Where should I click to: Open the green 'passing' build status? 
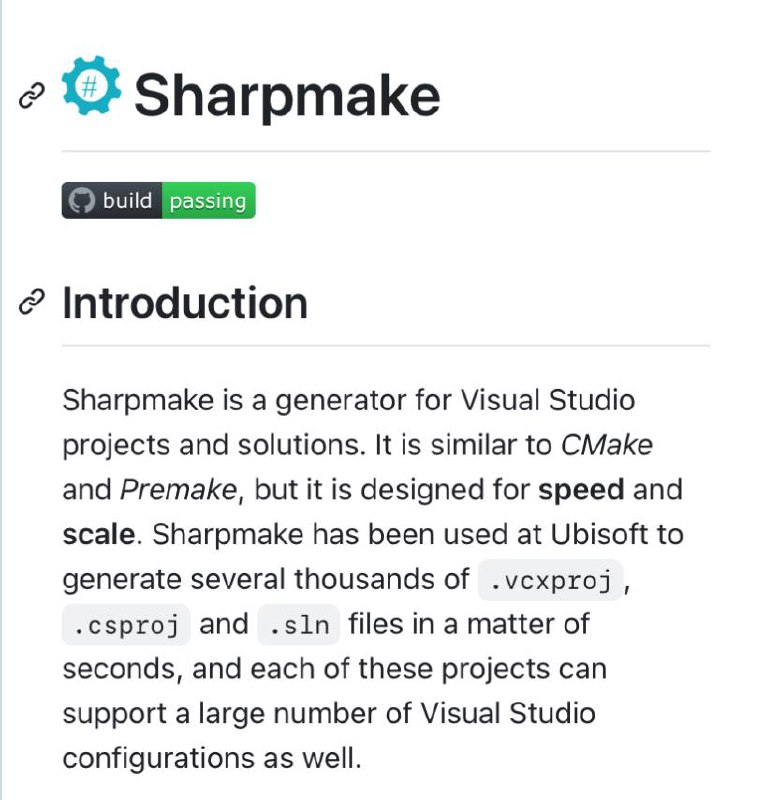tap(208, 201)
